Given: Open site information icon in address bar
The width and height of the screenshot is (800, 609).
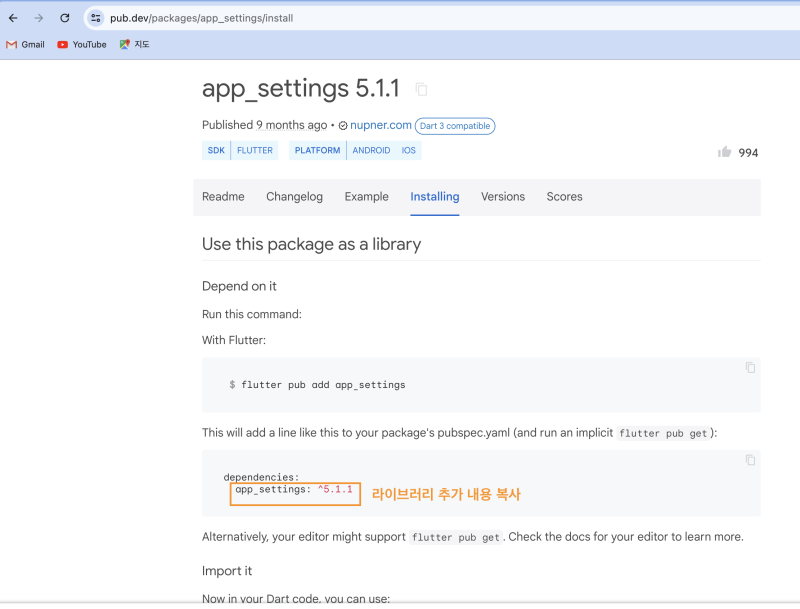Looking at the screenshot, I should [x=95, y=18].
